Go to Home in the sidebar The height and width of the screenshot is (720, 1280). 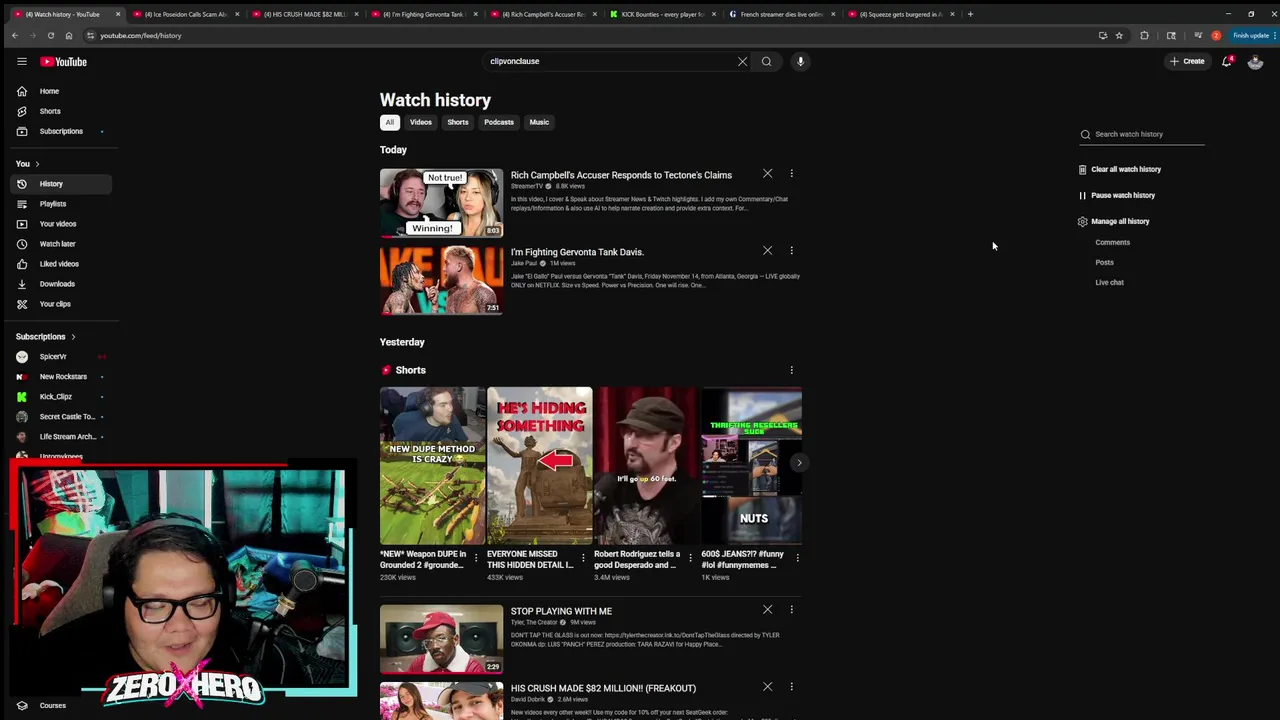(x=59, y=91)
